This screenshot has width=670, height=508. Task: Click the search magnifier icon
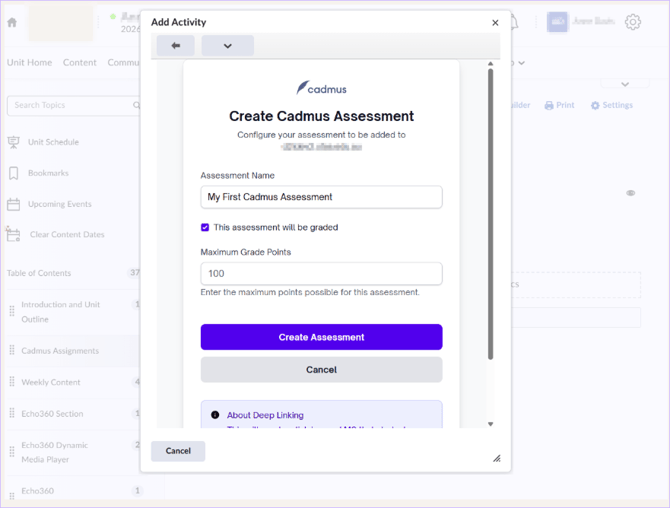136,105
